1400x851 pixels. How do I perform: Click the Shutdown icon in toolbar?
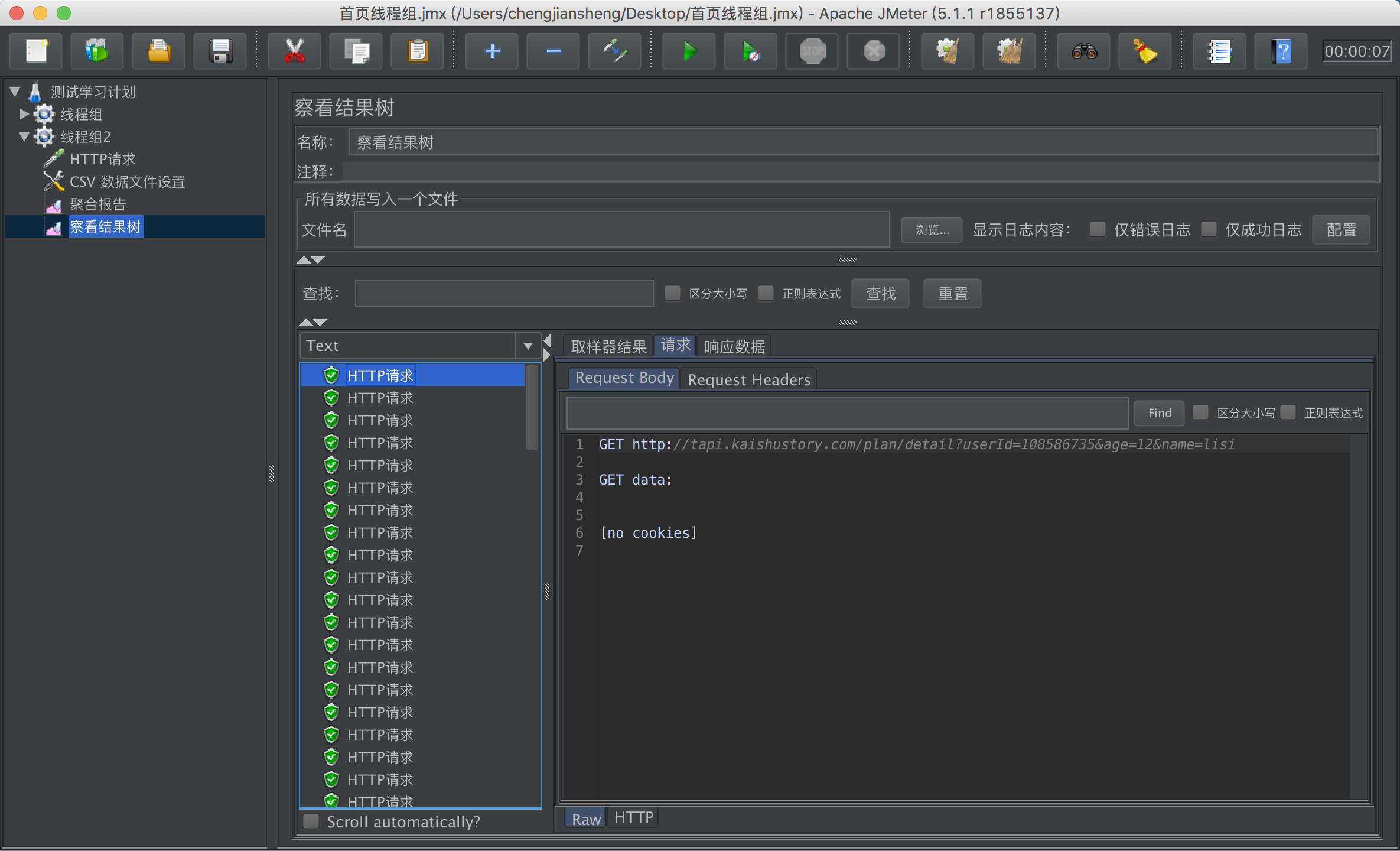tap(874, 51)
